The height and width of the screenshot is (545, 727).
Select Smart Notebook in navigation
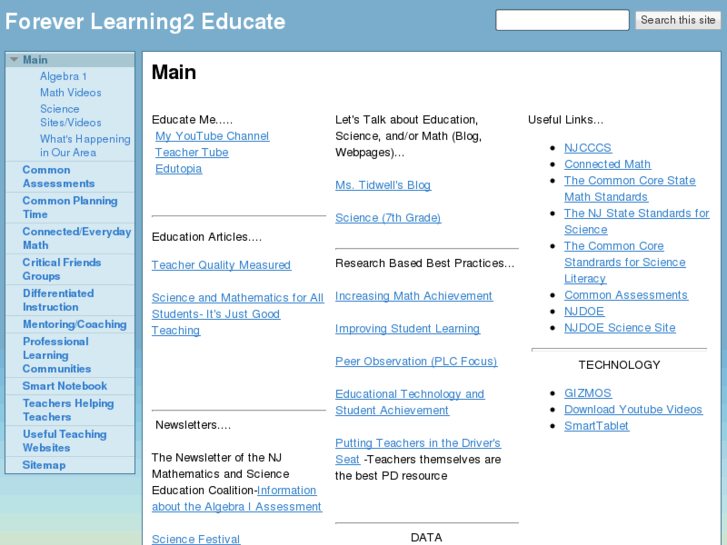65,386
